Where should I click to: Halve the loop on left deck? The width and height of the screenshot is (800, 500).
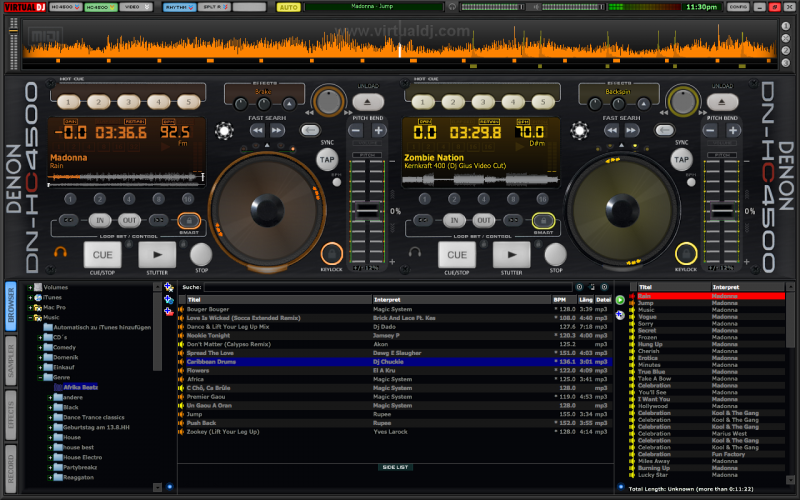(68, 220)
